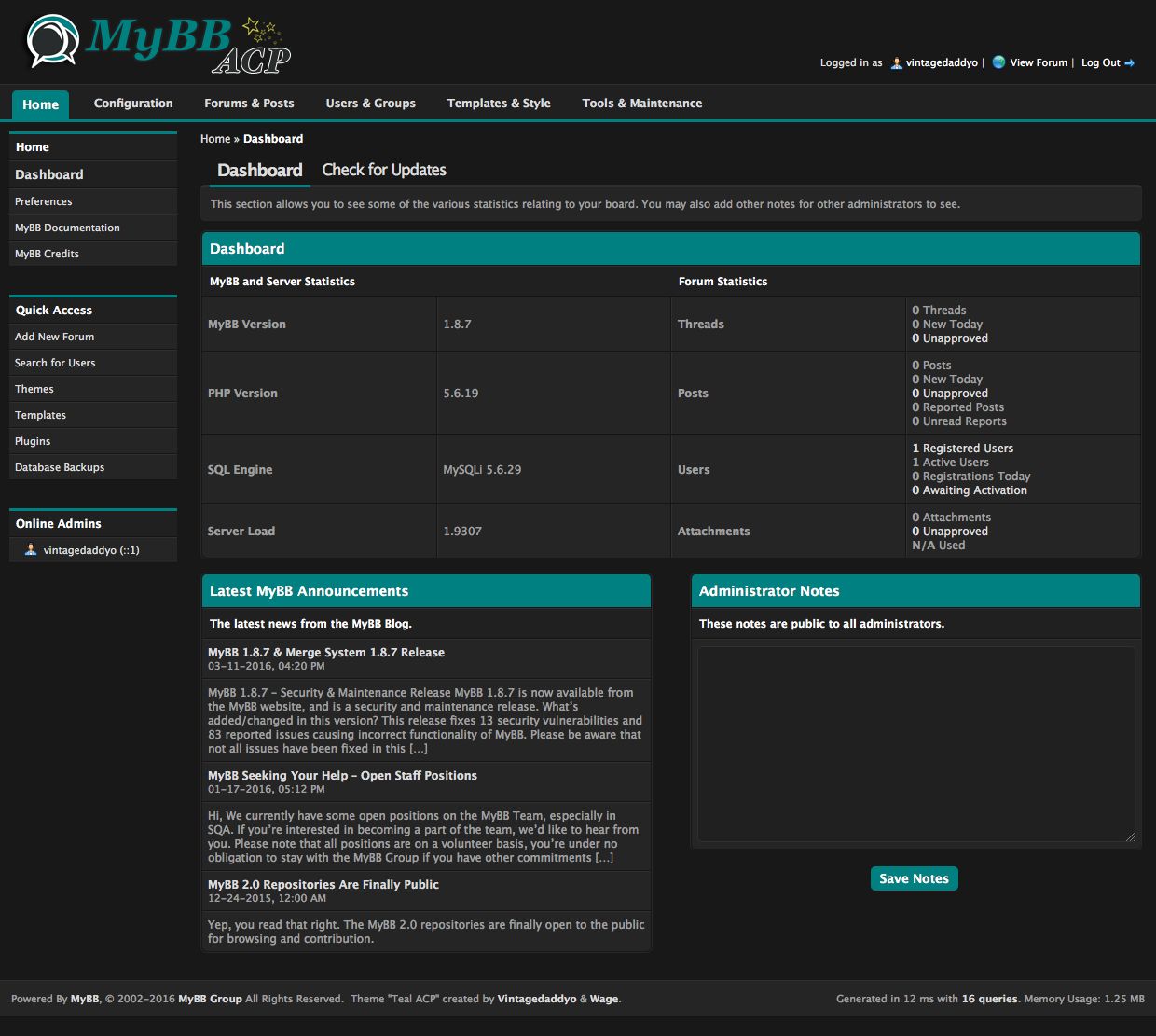1156x1036 pixels.
Task: Select Add New Forum in Quick Access
Action: pos(55,337)
